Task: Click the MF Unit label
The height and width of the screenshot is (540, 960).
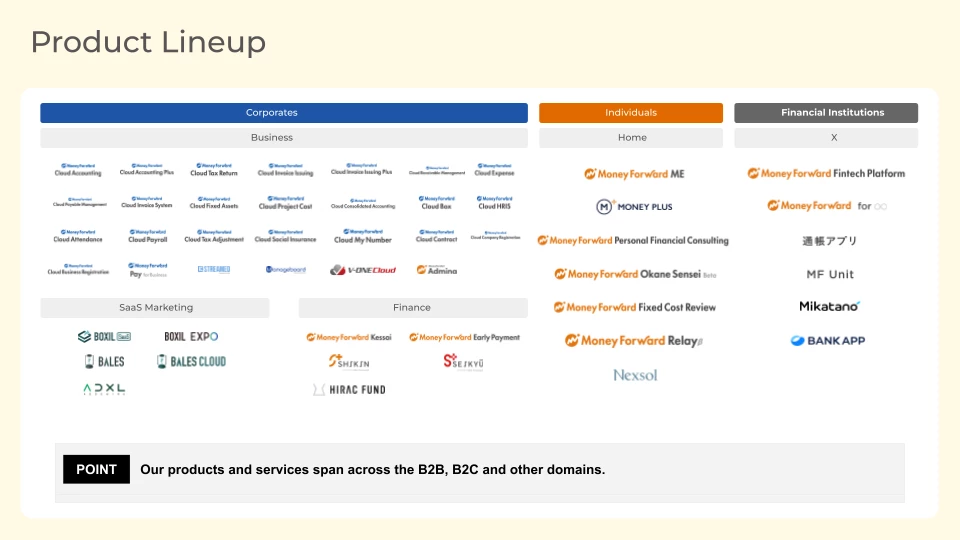Action: 830,274
